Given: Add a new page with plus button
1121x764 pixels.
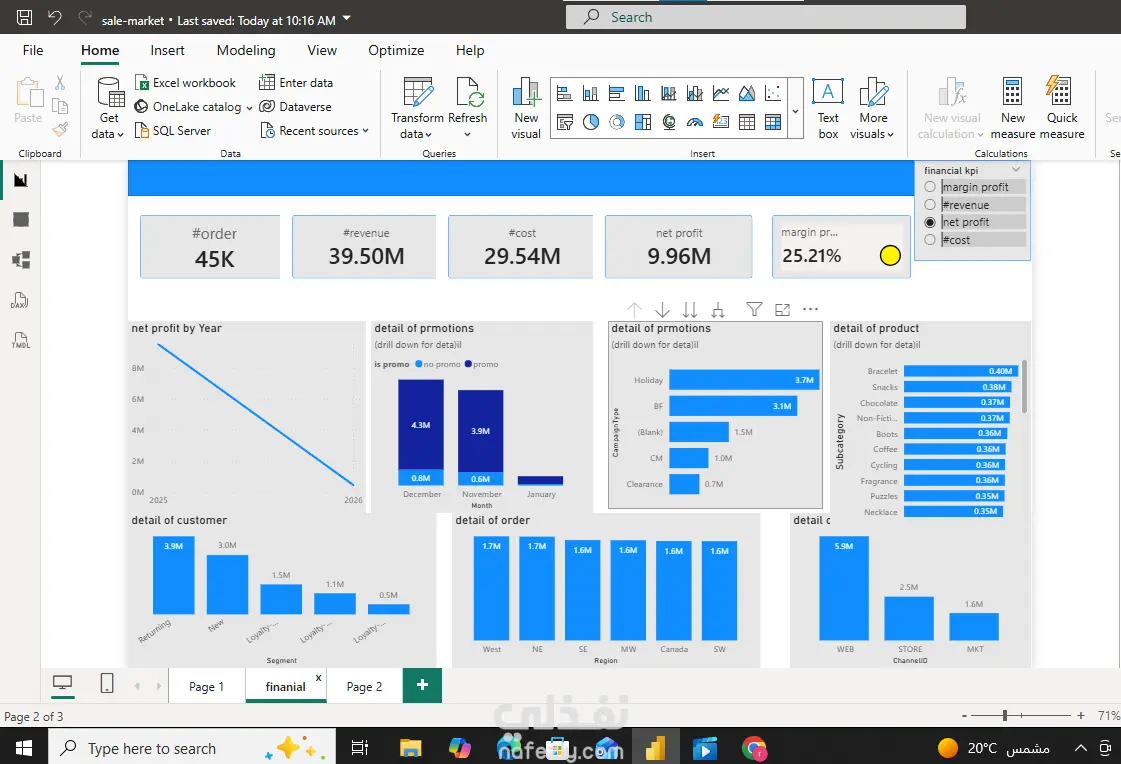Looking at the screenshot, I should (x=423, y=685).
